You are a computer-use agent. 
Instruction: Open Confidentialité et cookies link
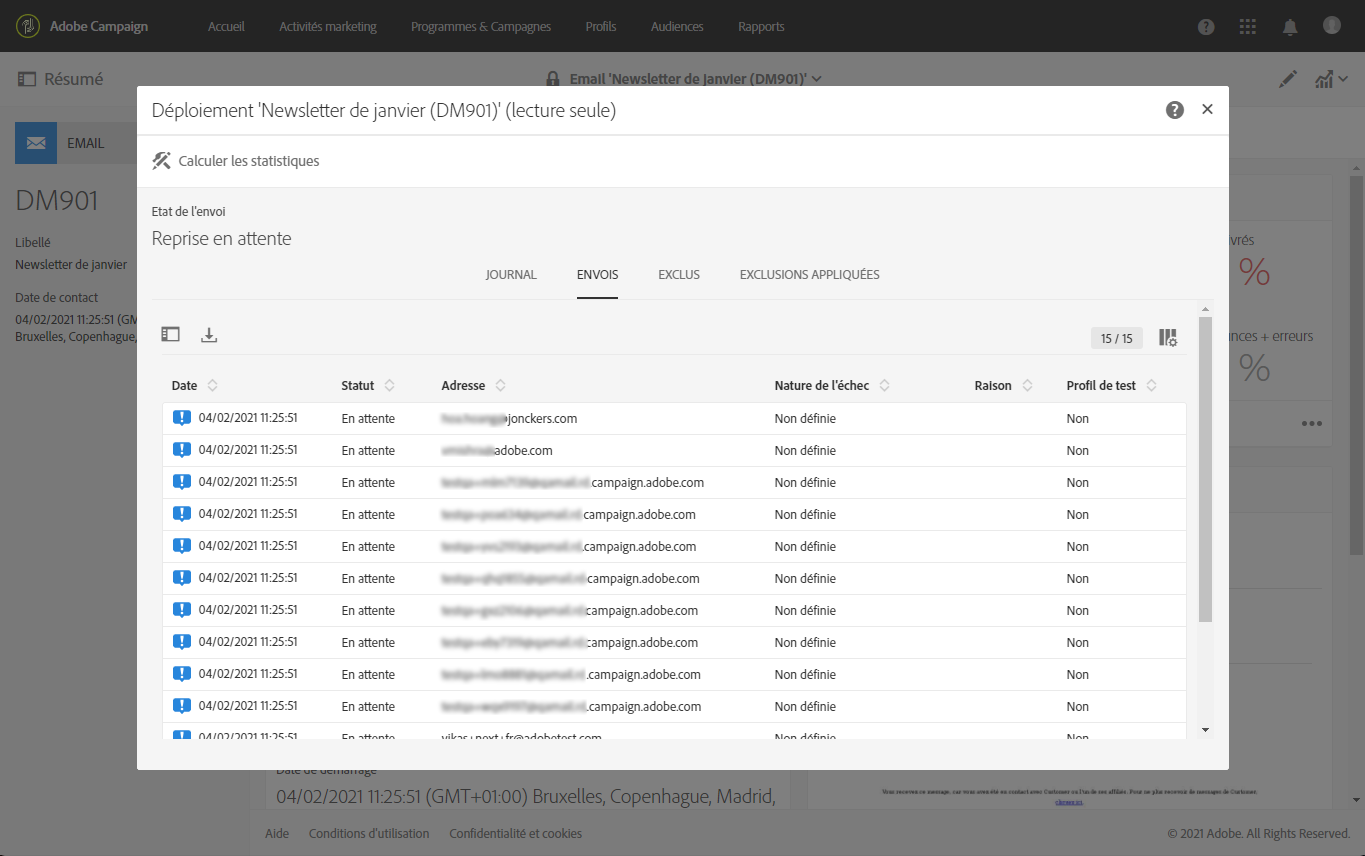point(515,834)
